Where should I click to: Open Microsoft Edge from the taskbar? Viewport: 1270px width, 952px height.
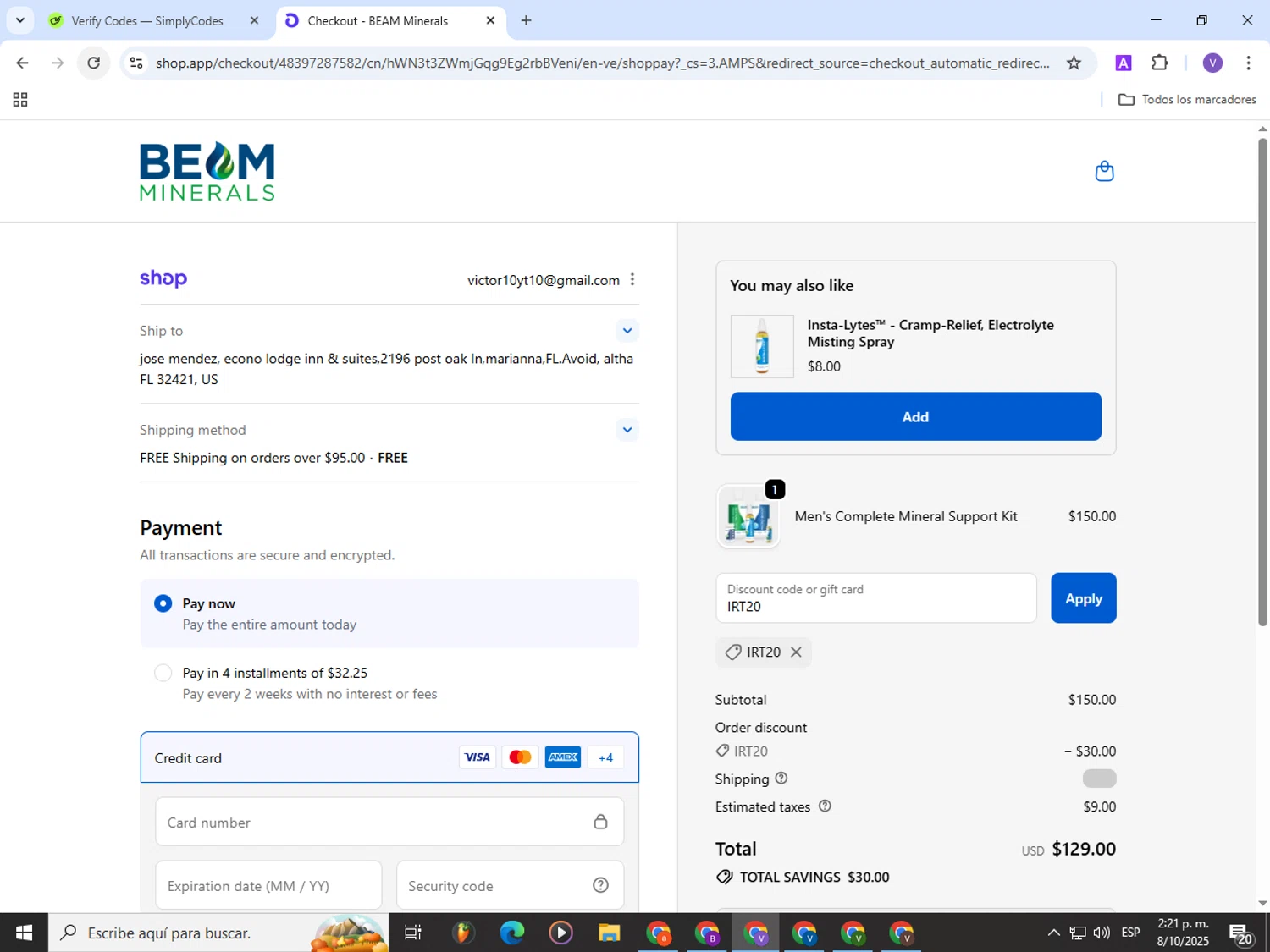511,933
